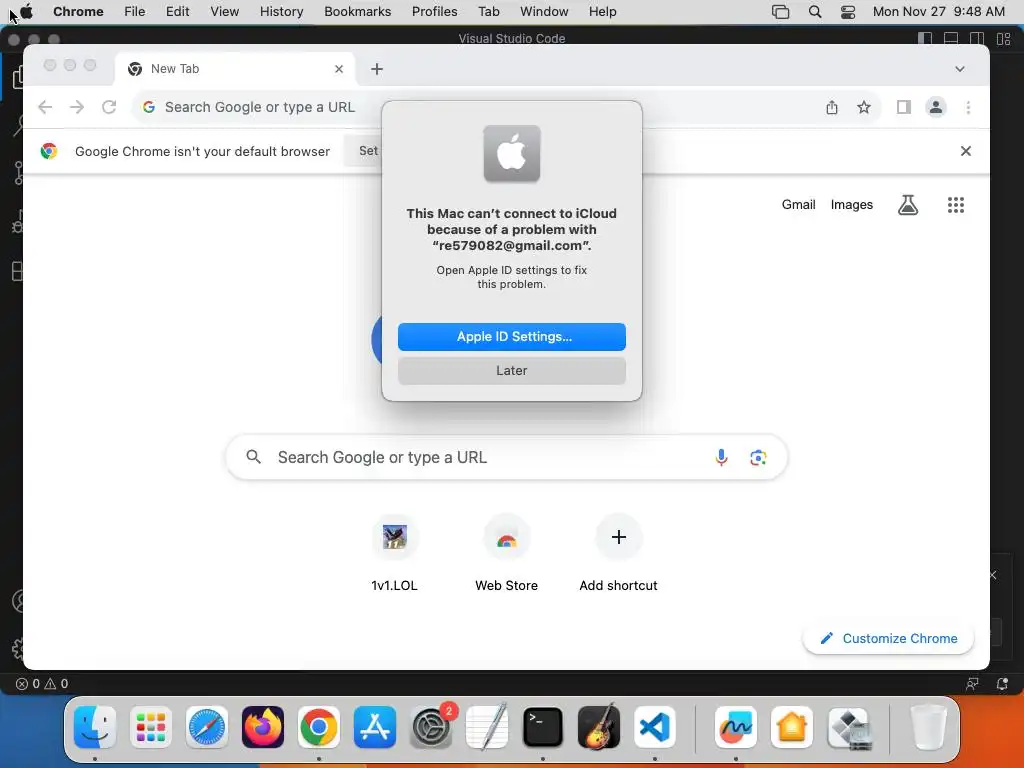The width and height of the screenshot is (1024, 768).
Task: Open the Chrome three-dot menu
Action: tap(968, 107)
